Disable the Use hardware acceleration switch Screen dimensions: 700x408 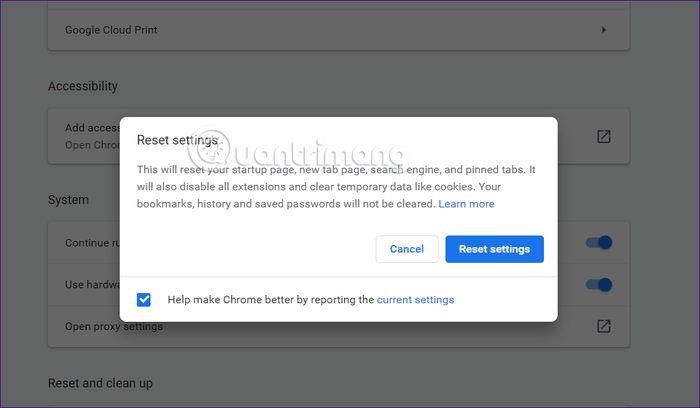pyautogui.click(x=599, y=285)
